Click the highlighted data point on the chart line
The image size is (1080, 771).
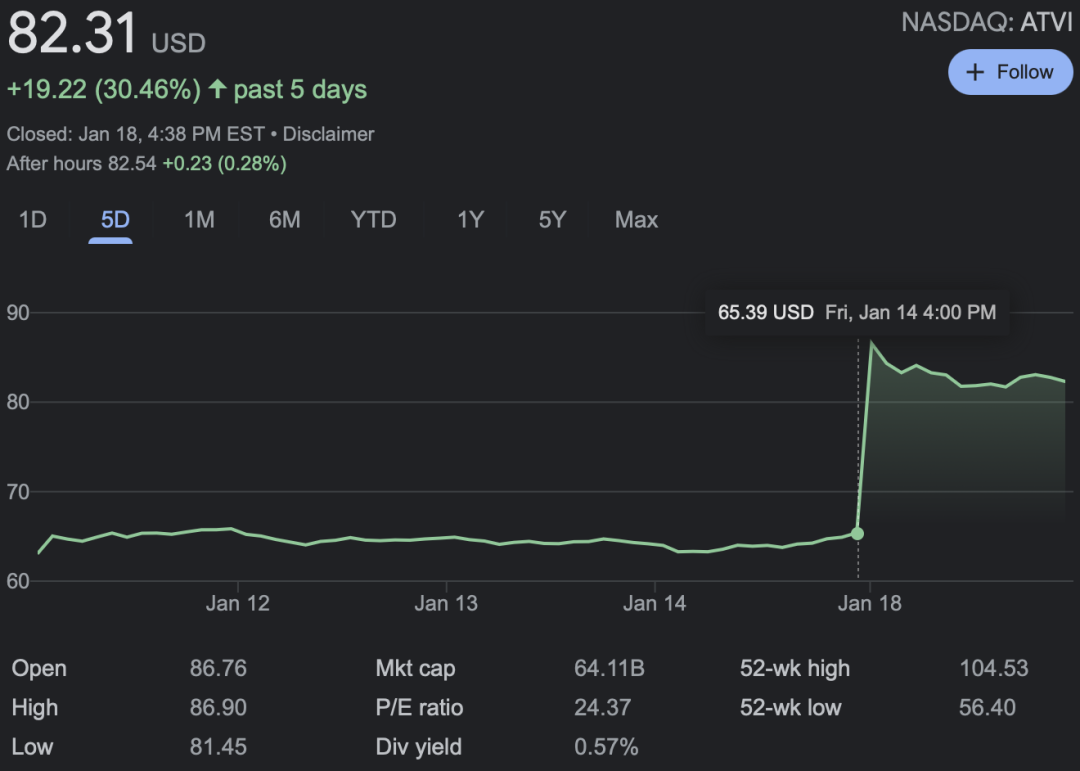[857, 533]
